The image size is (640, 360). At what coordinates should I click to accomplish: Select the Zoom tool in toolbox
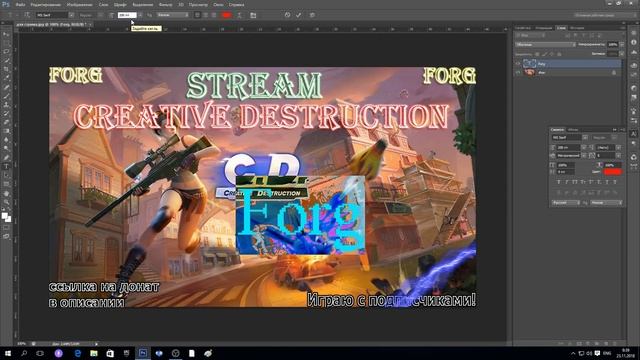[x=6, y=202]
